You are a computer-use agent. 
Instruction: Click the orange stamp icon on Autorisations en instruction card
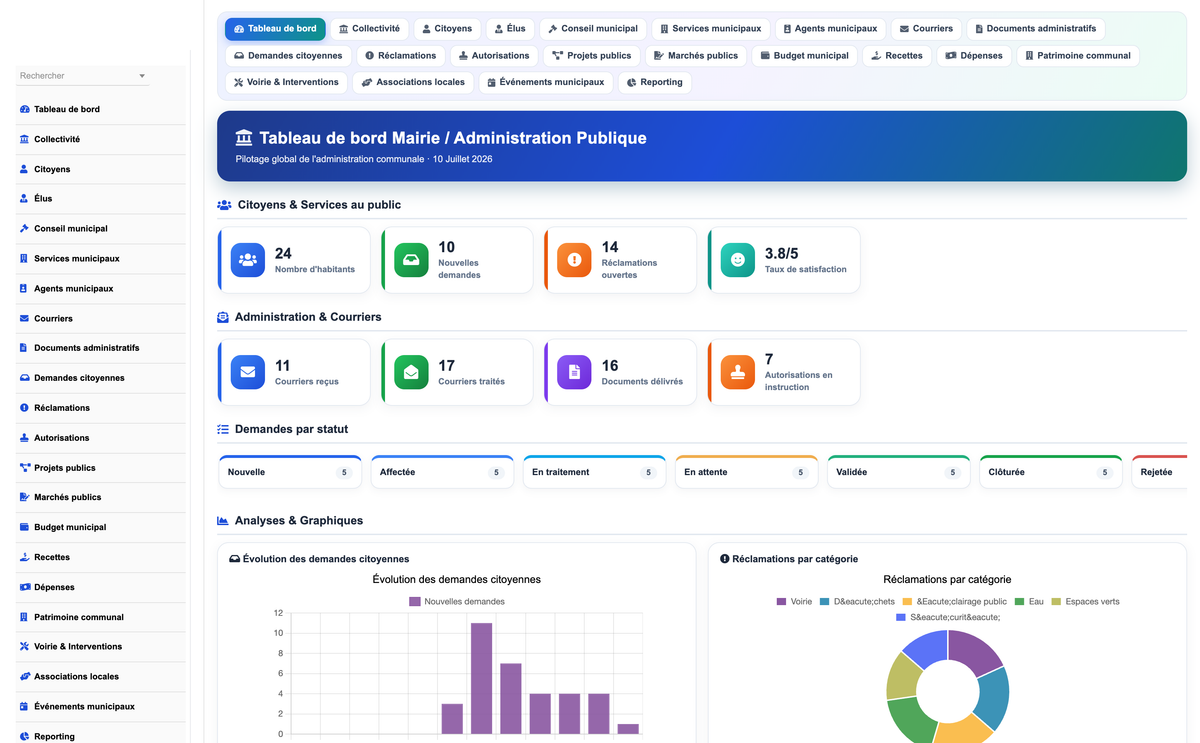[x=738, y=372]
